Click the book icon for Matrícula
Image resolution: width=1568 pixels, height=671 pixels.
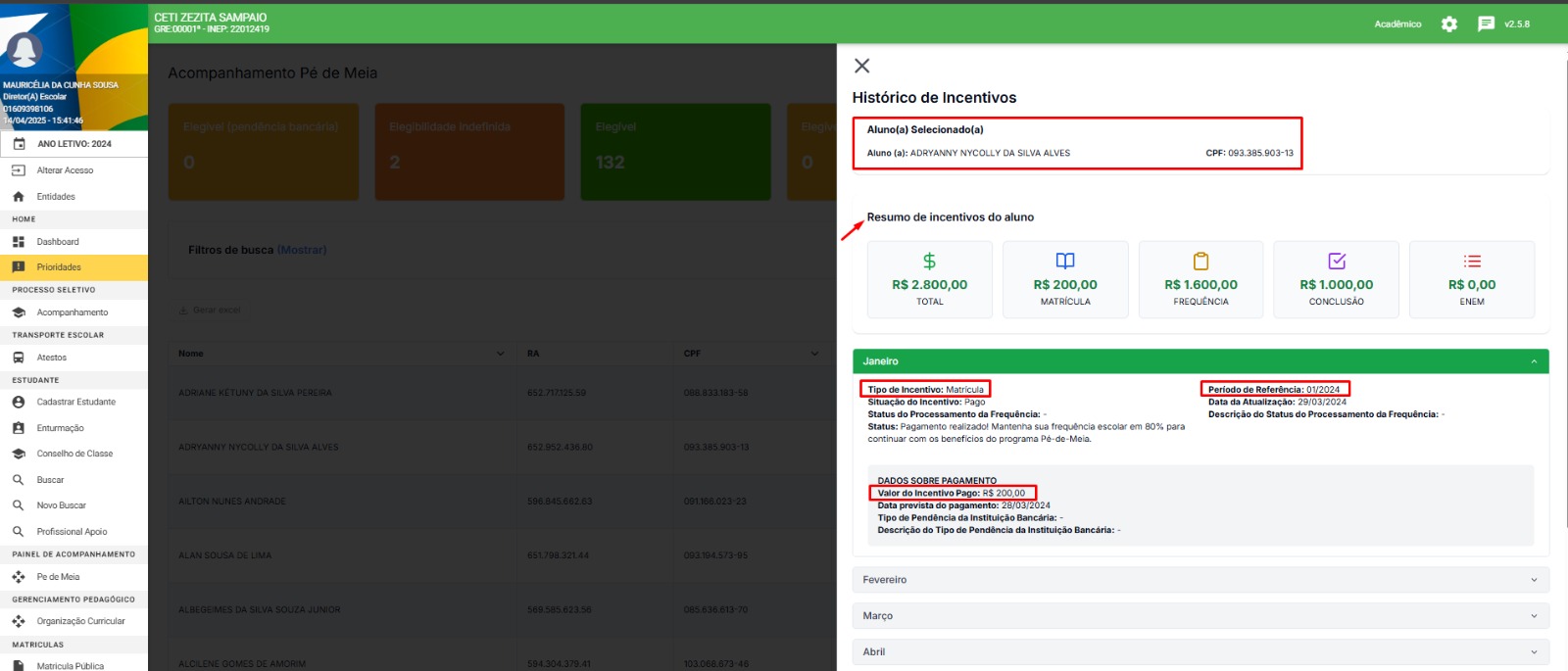click(x=1065, y=262)
